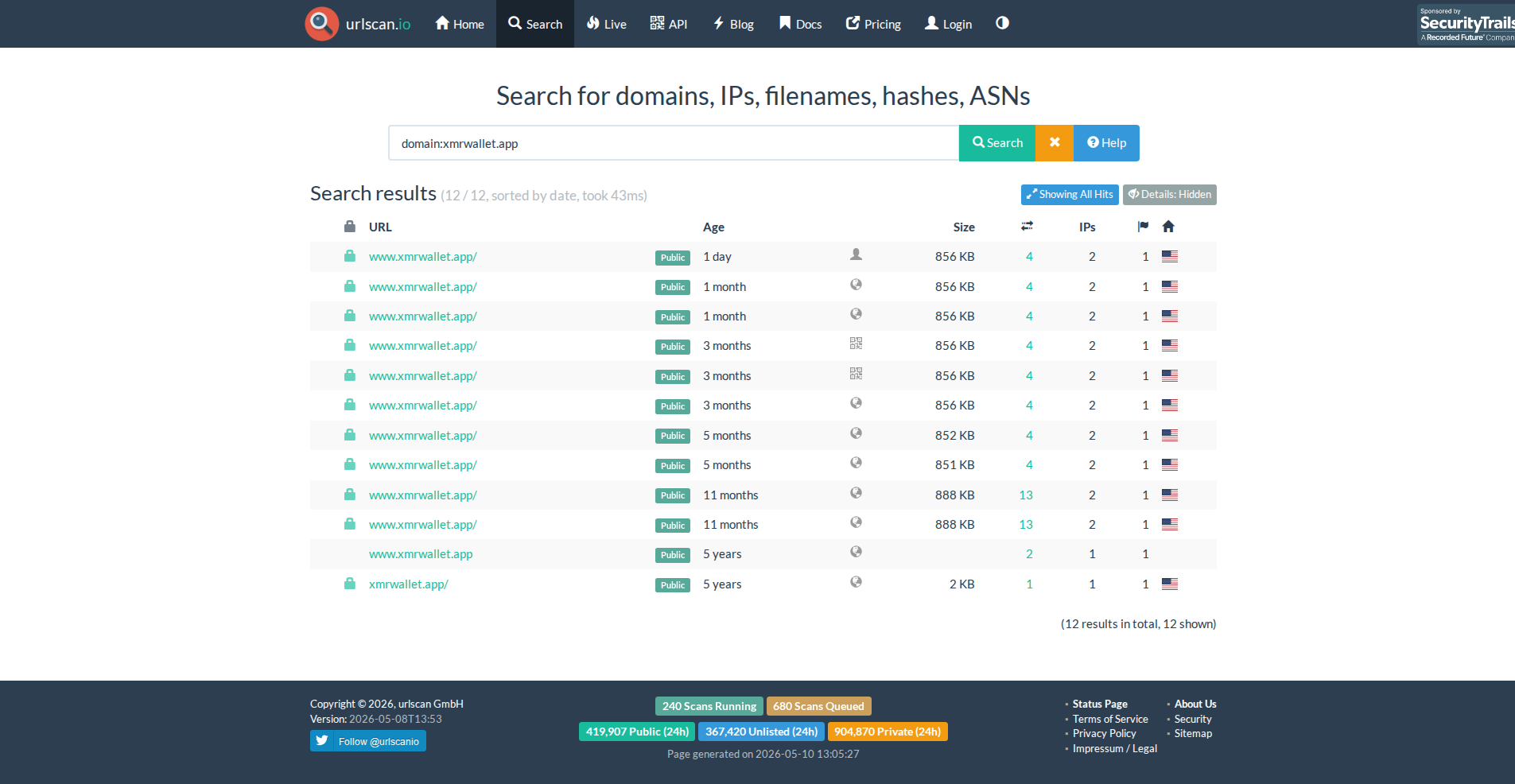Click the US flag in the xmrwallet.app/ row
The image size is (1515, 784).
pos(1170,584)
